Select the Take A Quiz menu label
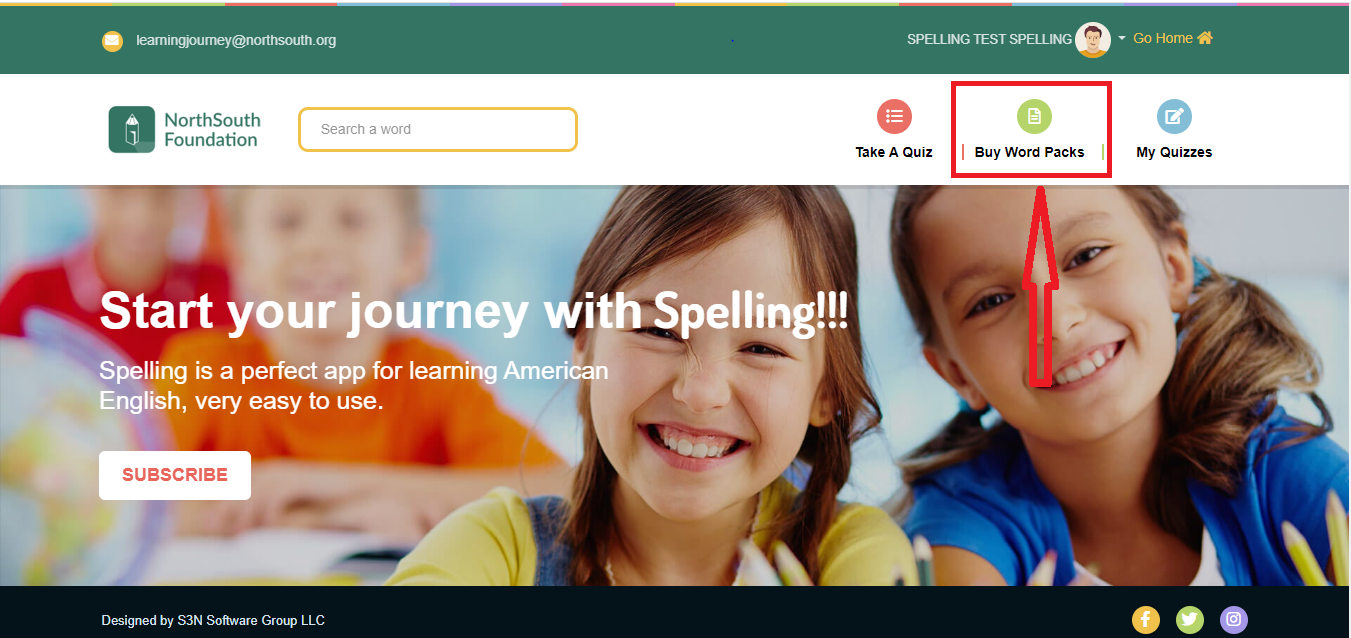The height and width of the screenshot is (638, 1351). click(894, 152)
